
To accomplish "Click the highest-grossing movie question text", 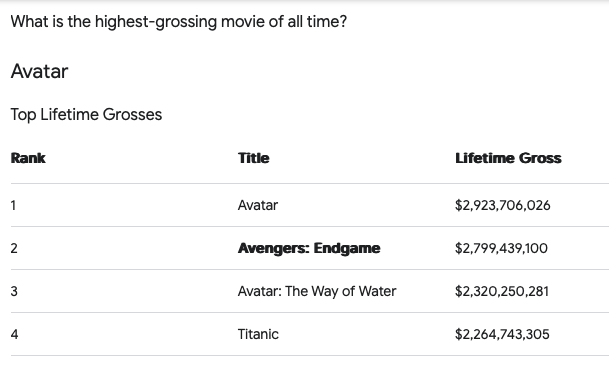I will (x=179, y=21).
